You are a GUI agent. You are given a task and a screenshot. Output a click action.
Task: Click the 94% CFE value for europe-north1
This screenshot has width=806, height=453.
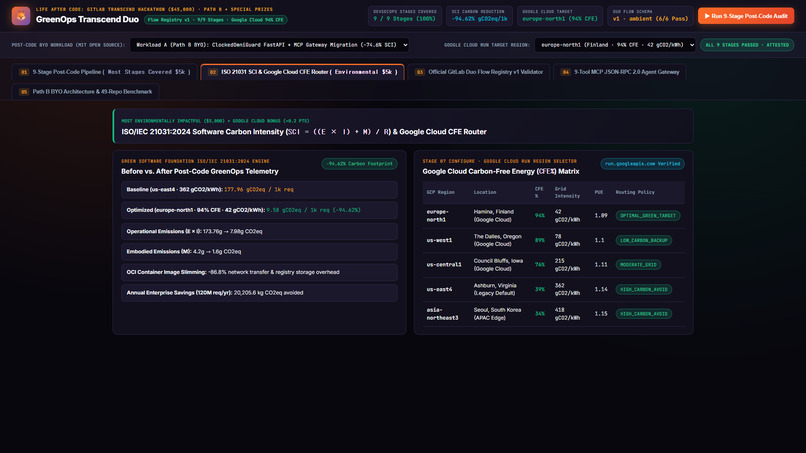point(539,215)
